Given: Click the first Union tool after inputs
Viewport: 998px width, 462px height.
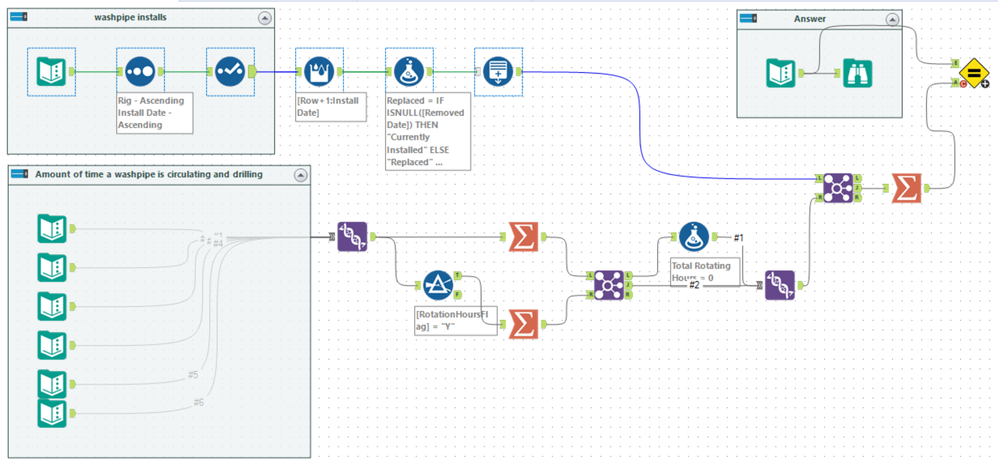Looking at the screenshot, I should pyautogui.click(x=352, y=237).
